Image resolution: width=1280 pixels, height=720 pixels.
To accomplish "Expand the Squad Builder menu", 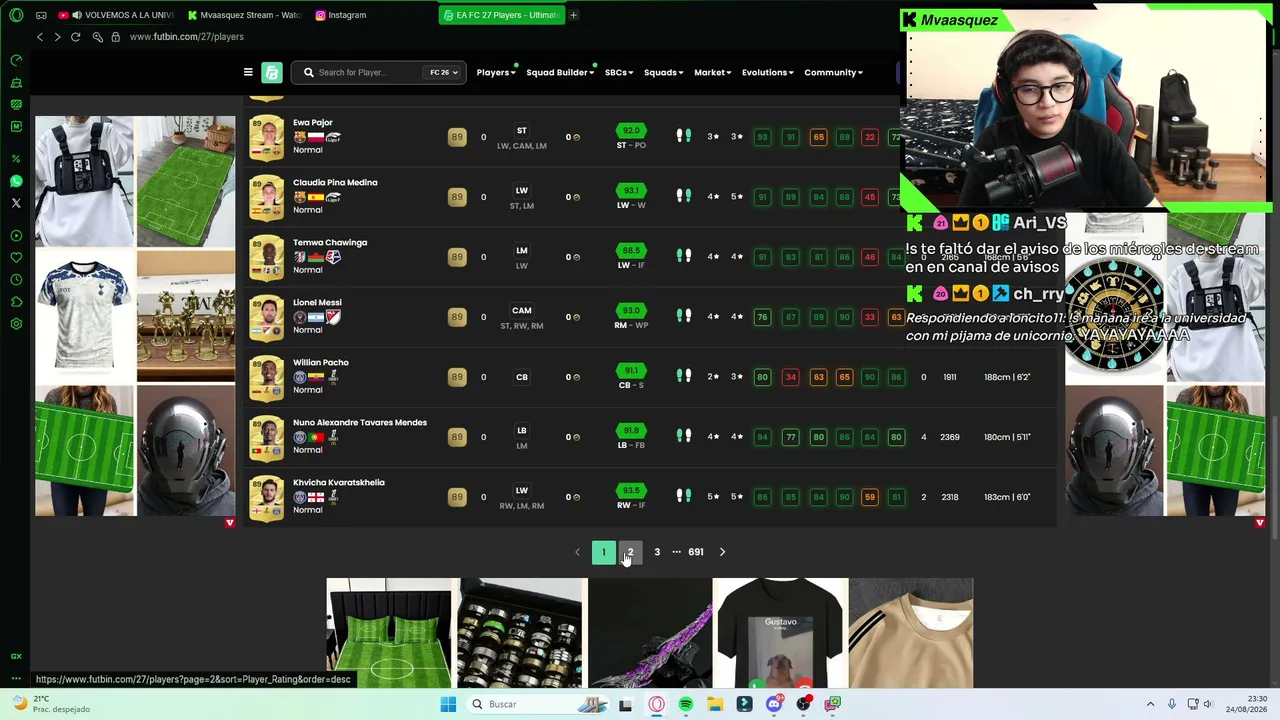I will 560,72.
